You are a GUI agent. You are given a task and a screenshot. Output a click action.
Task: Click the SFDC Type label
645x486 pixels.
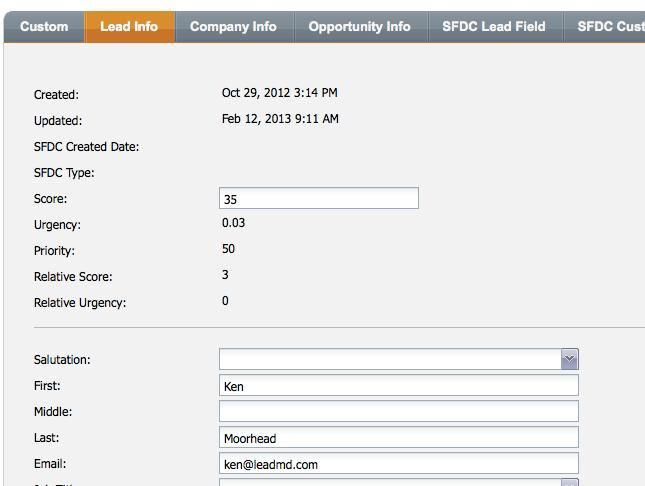(64, 173)
